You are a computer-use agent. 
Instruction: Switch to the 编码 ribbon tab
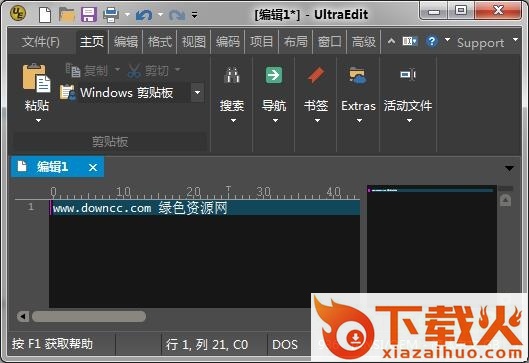tap(228, 42)
